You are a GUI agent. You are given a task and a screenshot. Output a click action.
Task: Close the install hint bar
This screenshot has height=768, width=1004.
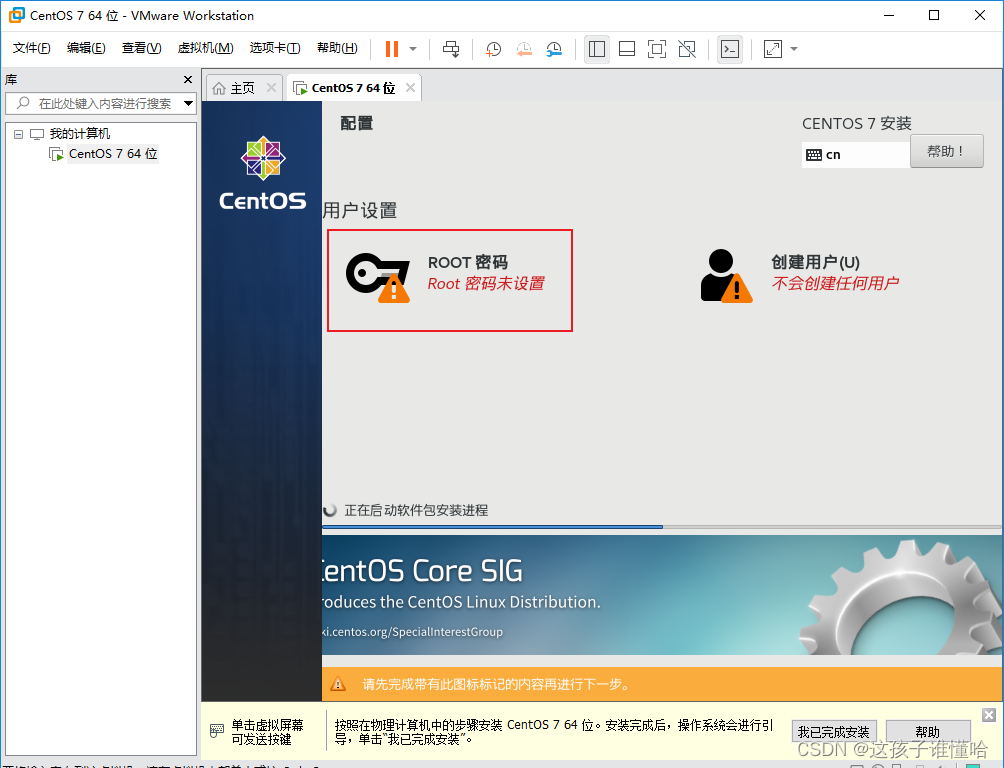pyautogui.click(x=989, y=715)
